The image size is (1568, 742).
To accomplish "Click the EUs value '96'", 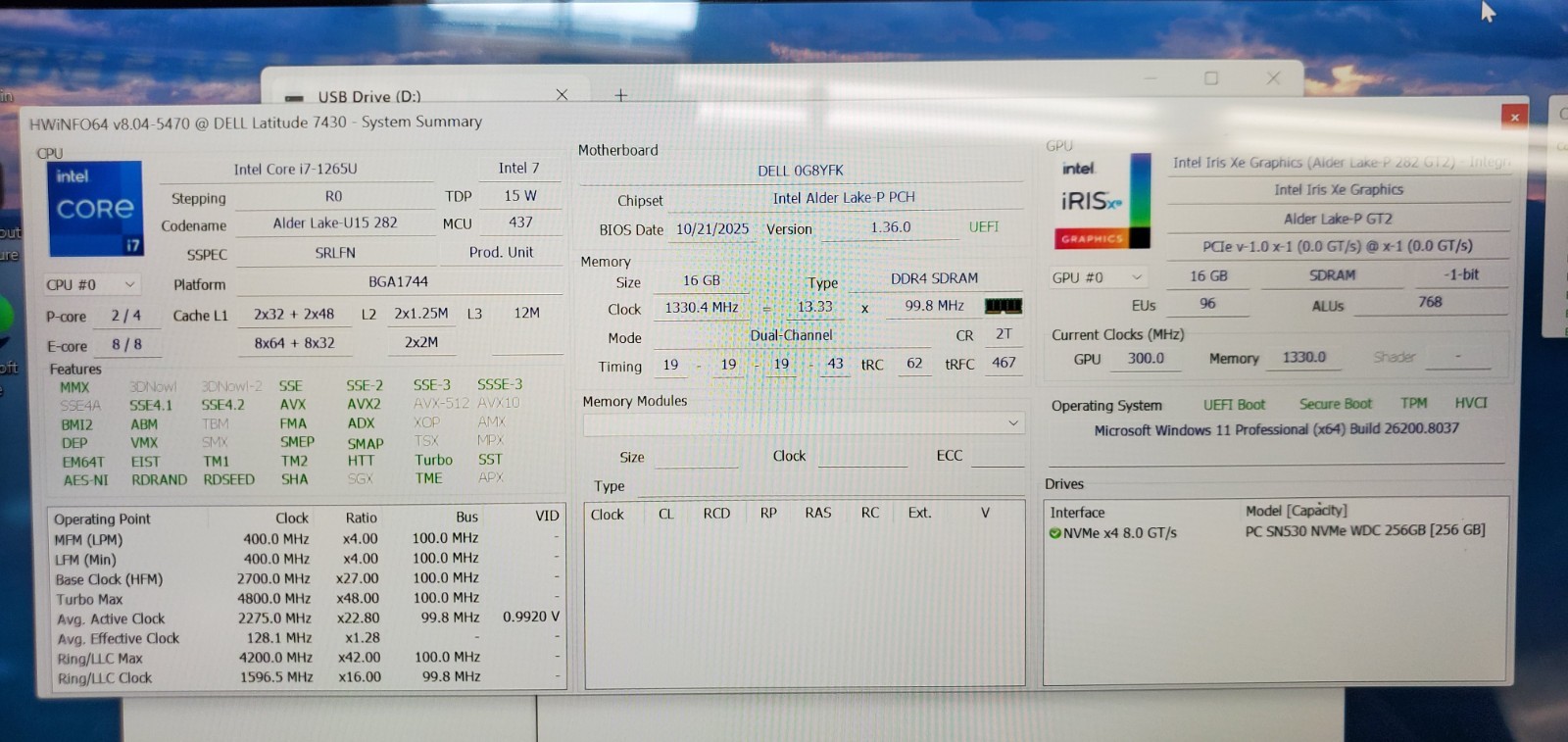I will (x=1207, y=304).
